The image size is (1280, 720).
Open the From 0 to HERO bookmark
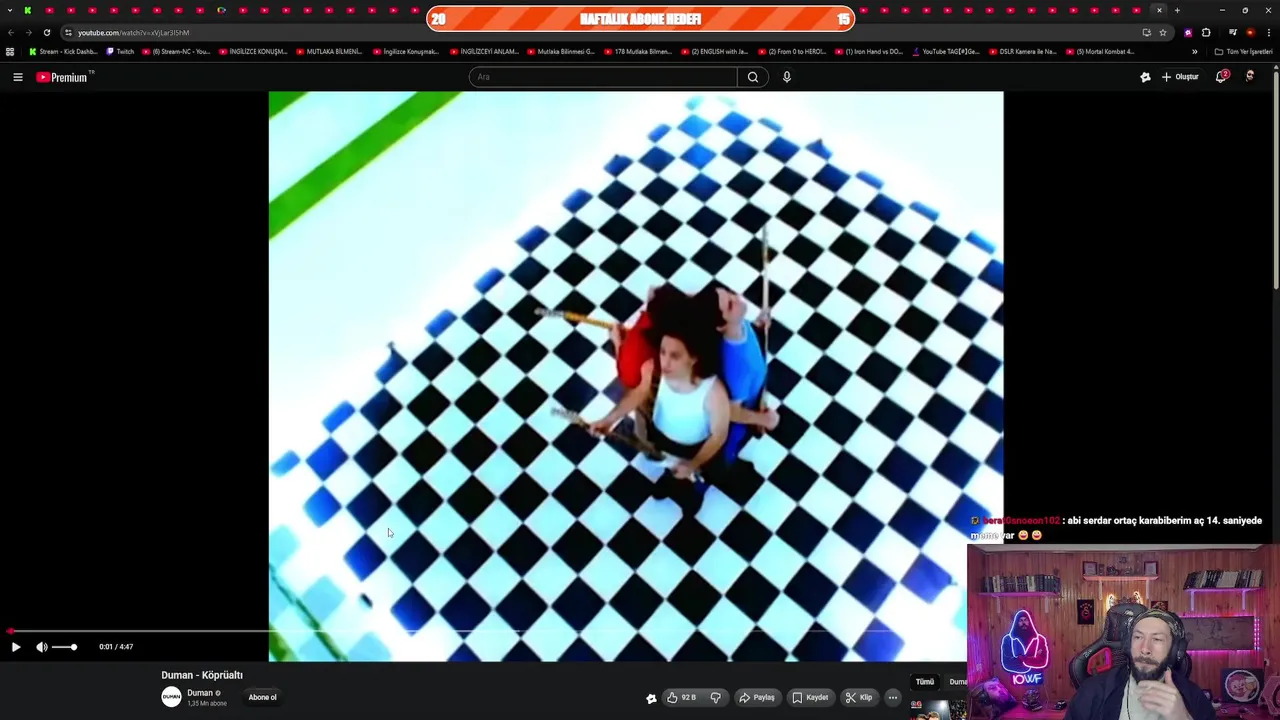tap(791, 51)
